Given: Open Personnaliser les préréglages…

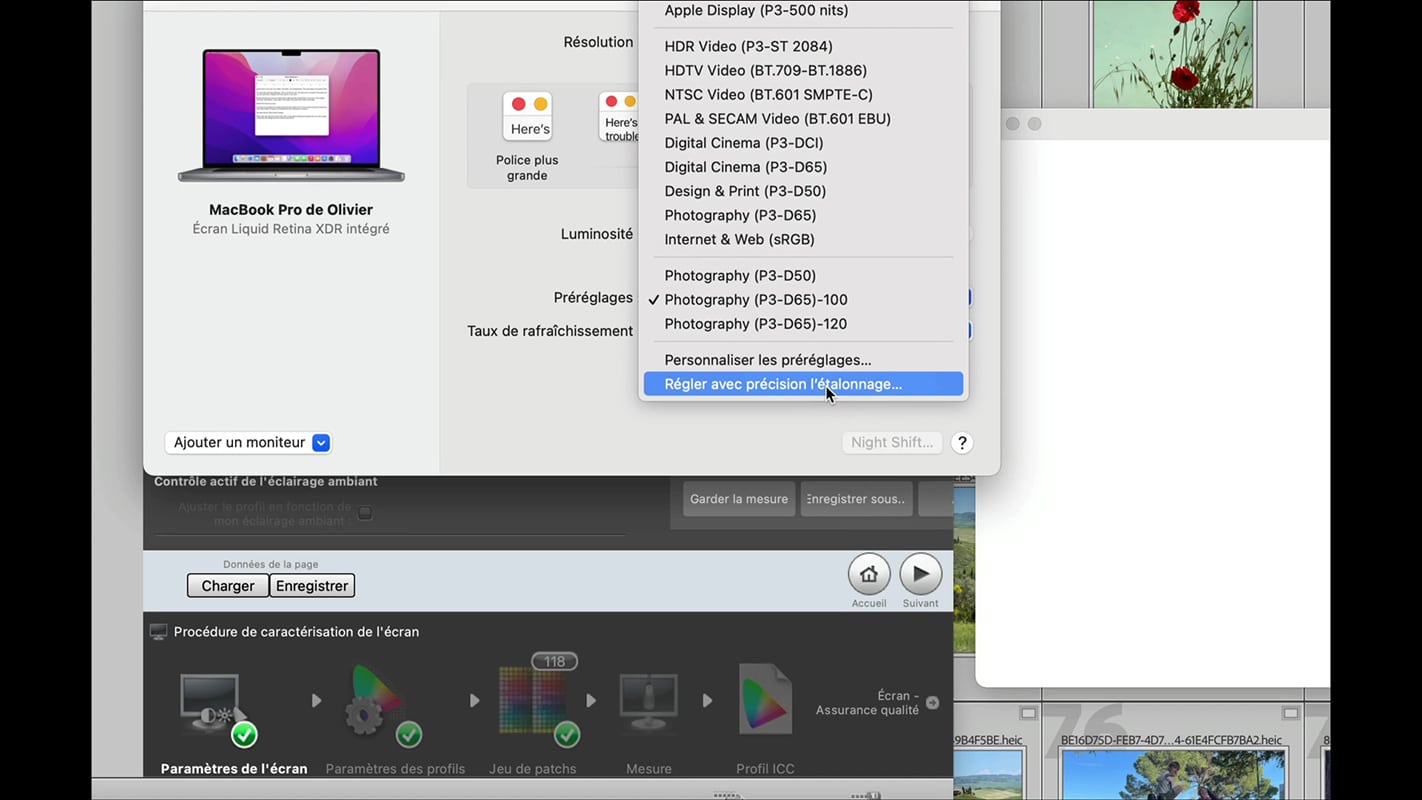Looking at the screenshot, I should pyautogui.click(x=803, y=360).
